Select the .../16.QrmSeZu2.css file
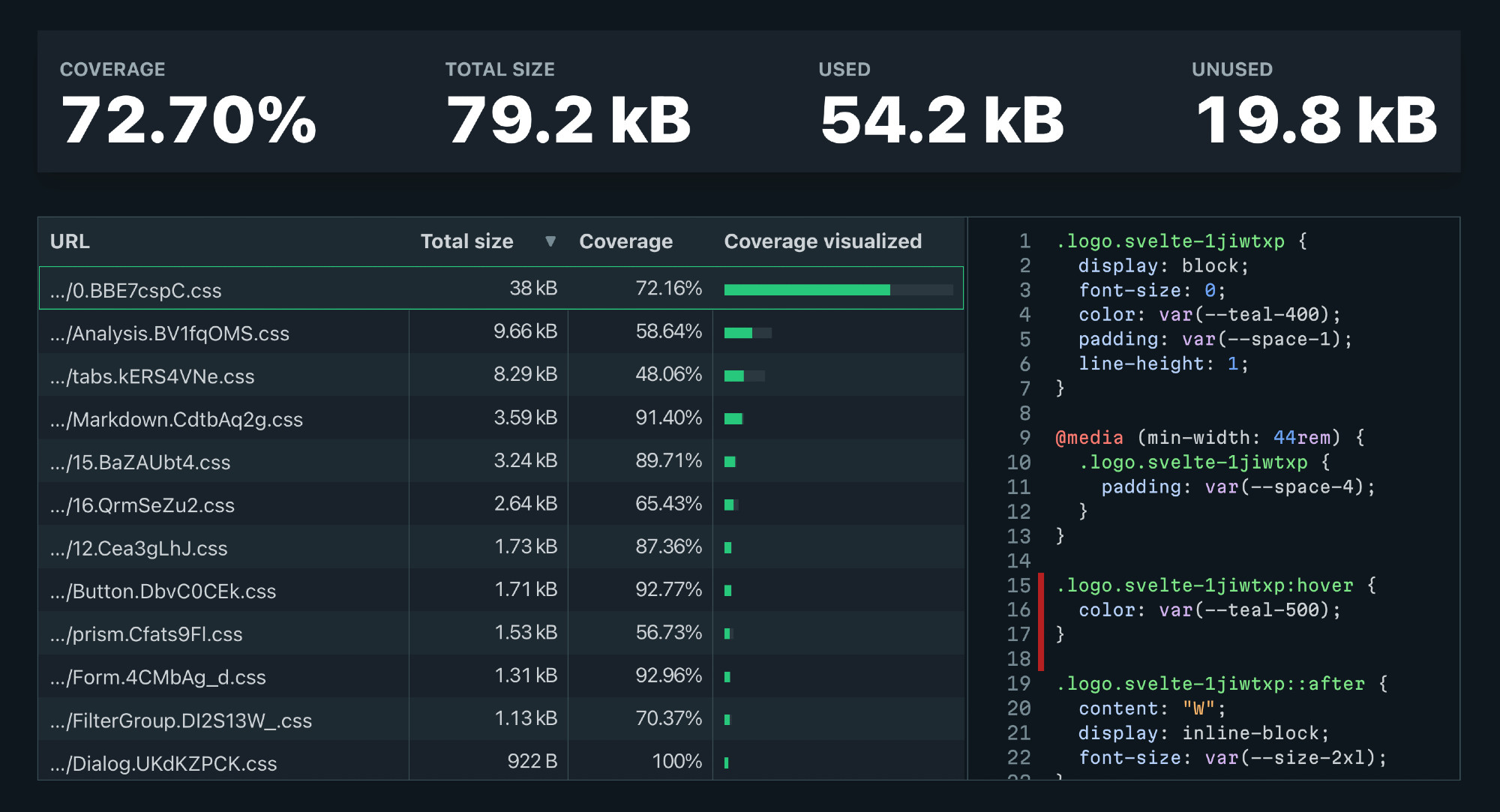This screenshot has width=1500, height=812. 142,505
